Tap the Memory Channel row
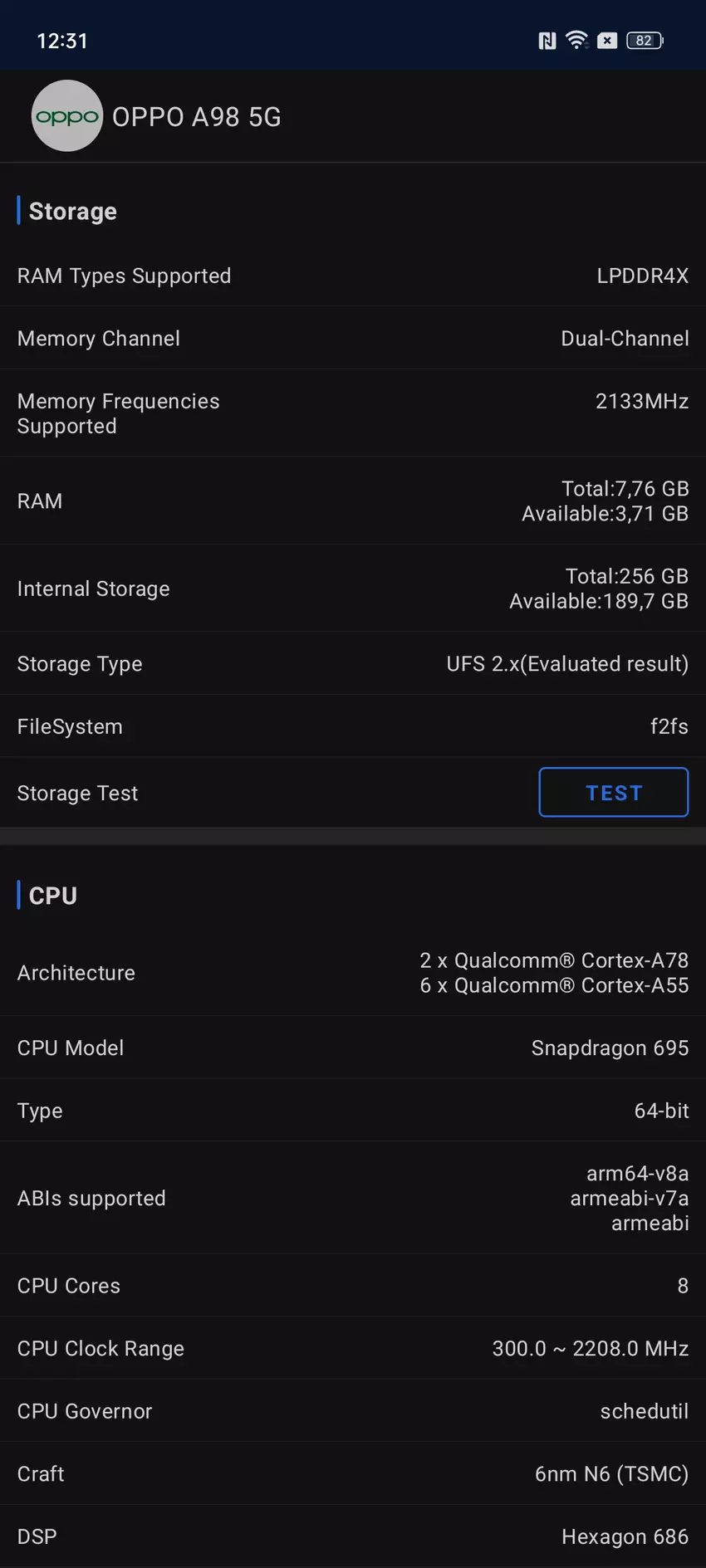This screenshot has height=1568, width=706. point(353,339)
